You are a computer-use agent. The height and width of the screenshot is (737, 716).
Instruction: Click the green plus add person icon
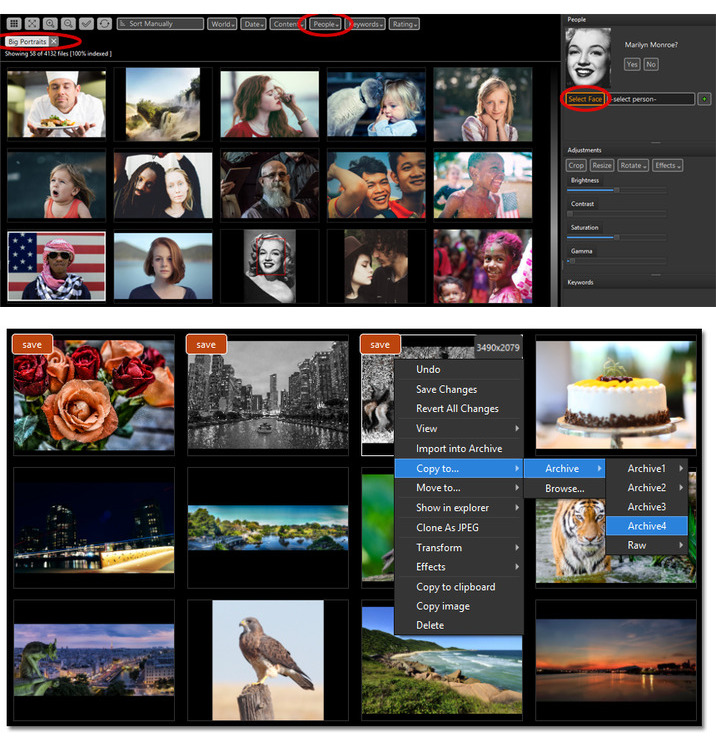pos(704,99)
